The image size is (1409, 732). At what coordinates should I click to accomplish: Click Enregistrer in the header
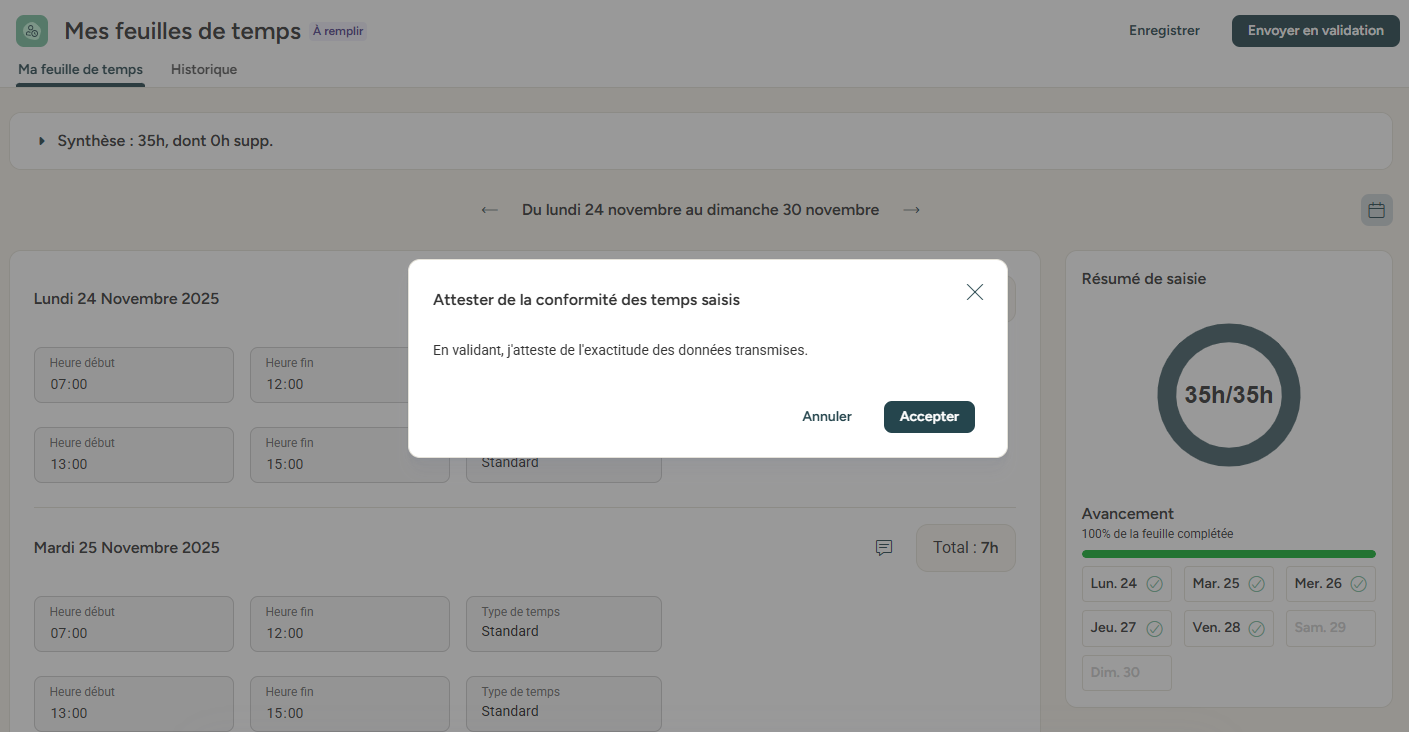1164,31
